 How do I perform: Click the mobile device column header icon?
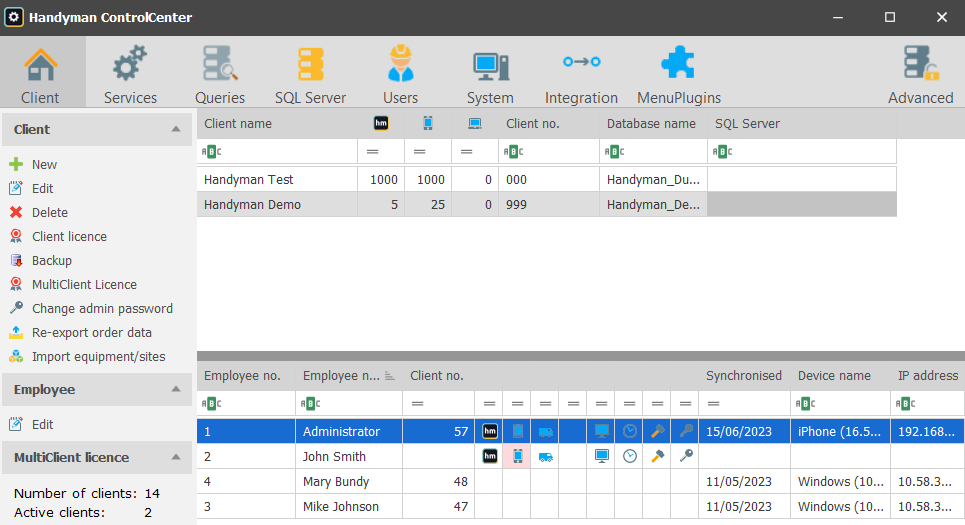pyautogui.click(x=428, y=123)
